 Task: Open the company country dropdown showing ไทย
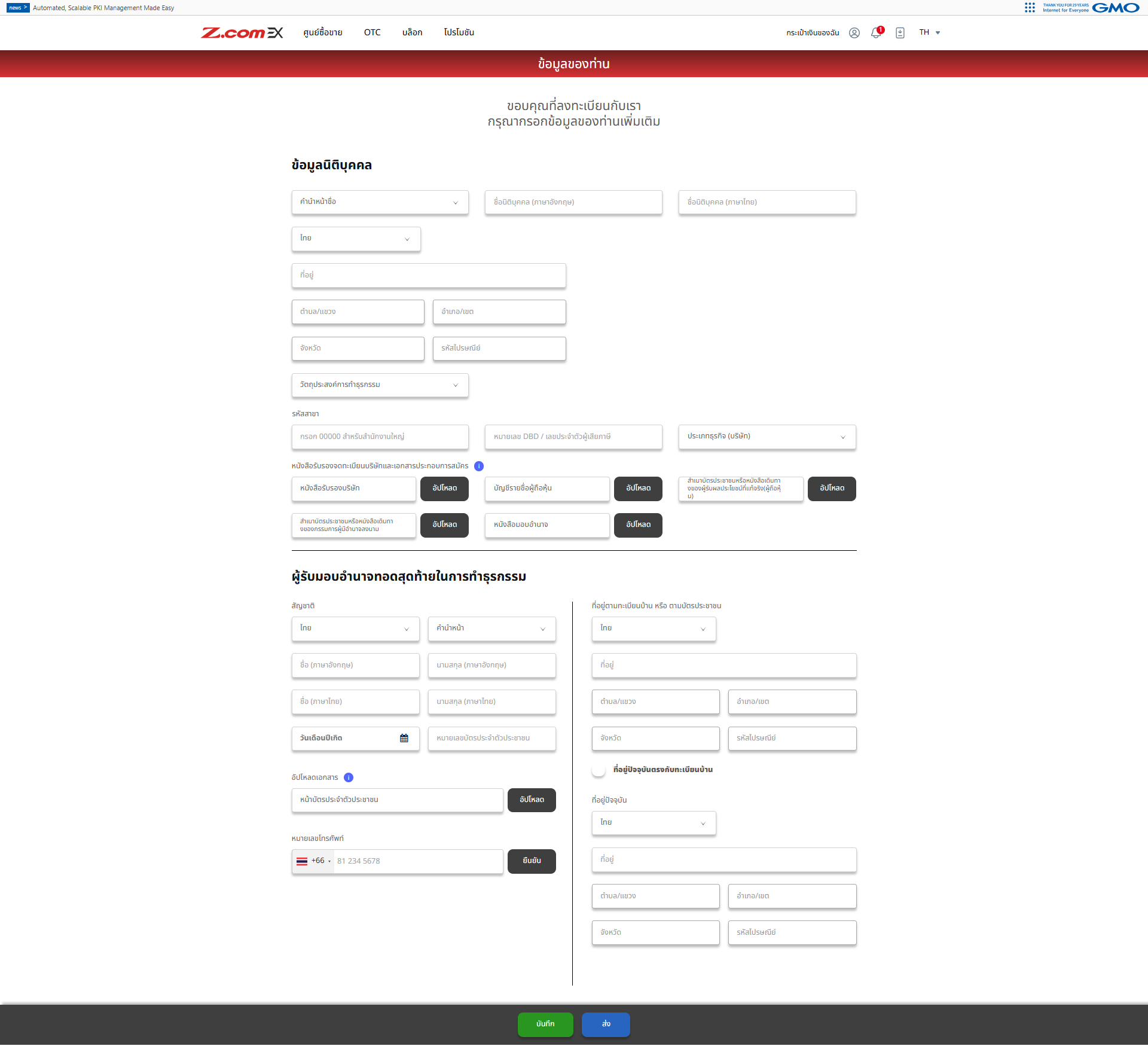[x=356, y=239]
